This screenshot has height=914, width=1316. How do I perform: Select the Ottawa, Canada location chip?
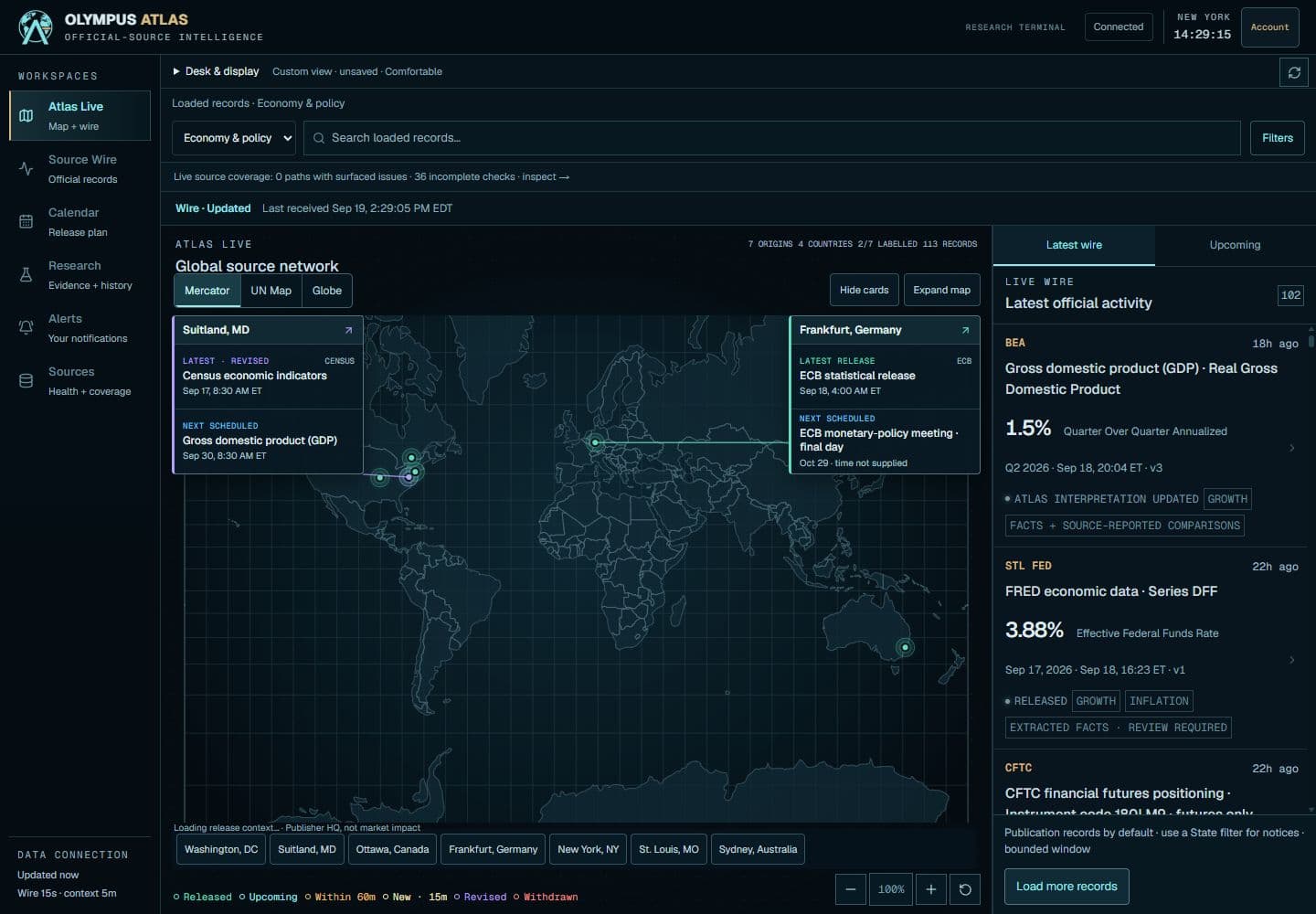(392, 850)
